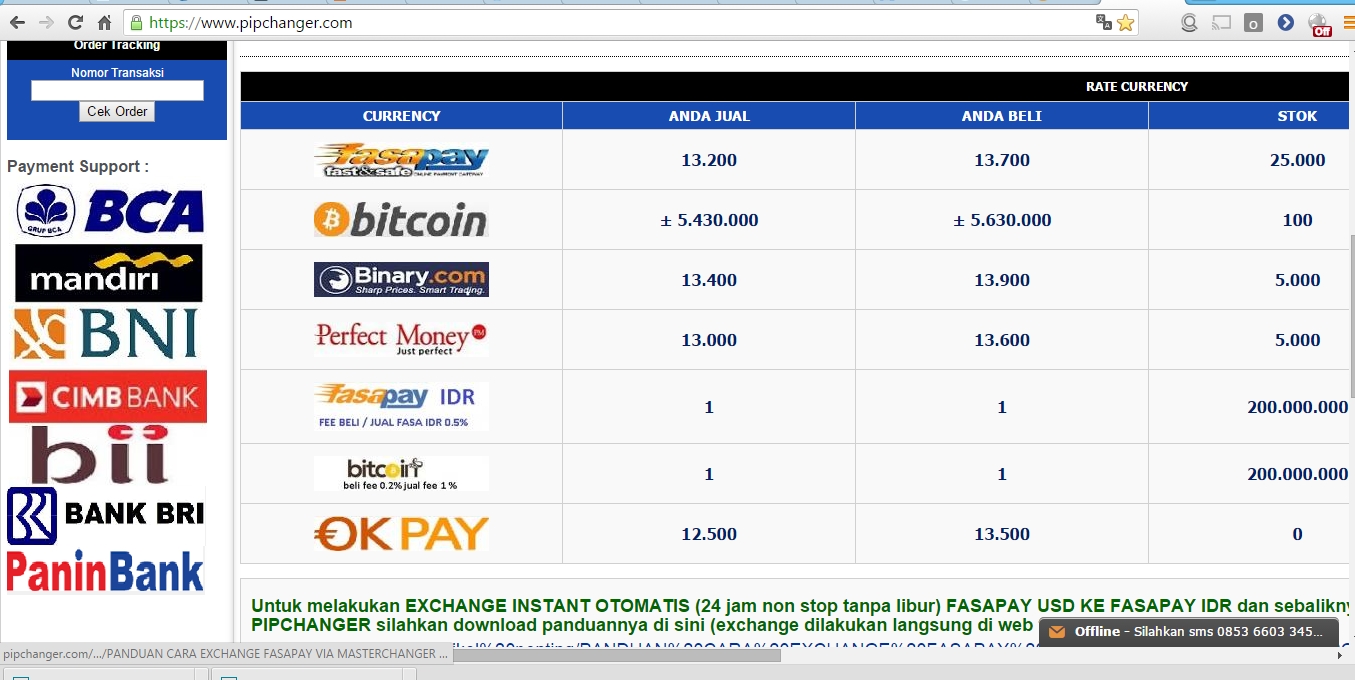Viewport: 1355px width, 680px height.
Task: Click the ANDA BELI column header
Action: [1002, 116]
